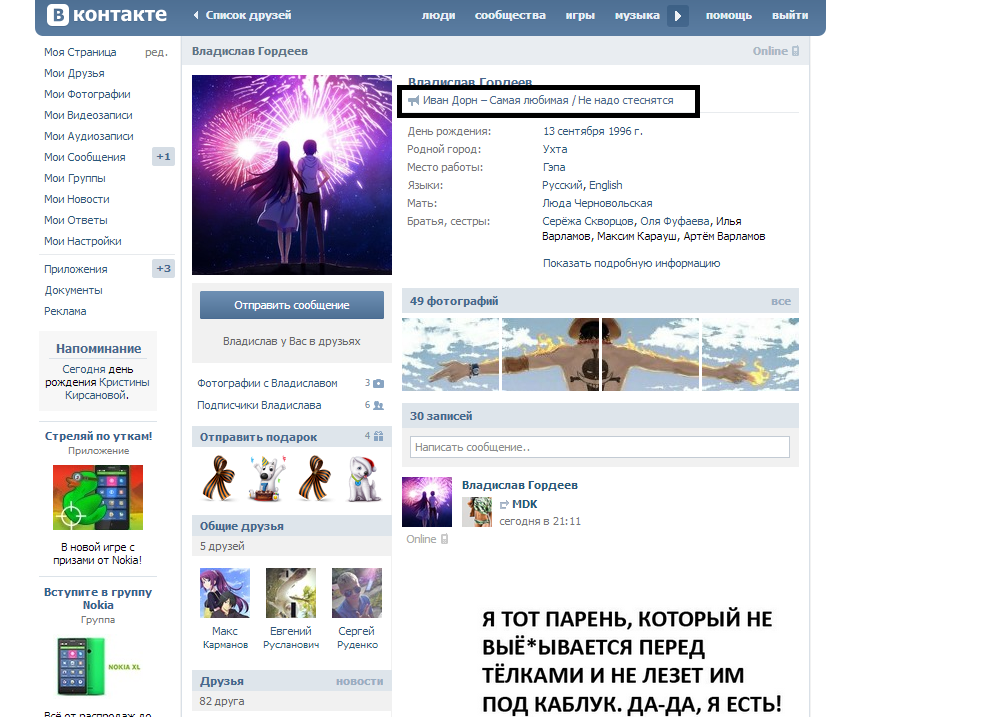
Task: Click the Кристины Кирсановой birthday reminder link
Action: [x=107, y=389]
